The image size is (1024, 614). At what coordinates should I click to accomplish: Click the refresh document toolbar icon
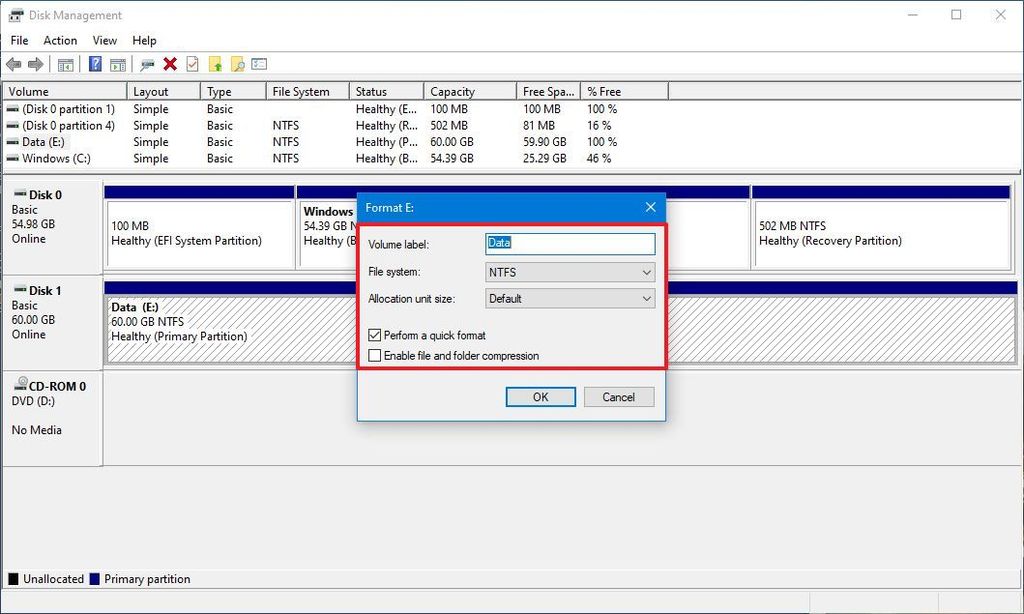[x=190, y=64]
